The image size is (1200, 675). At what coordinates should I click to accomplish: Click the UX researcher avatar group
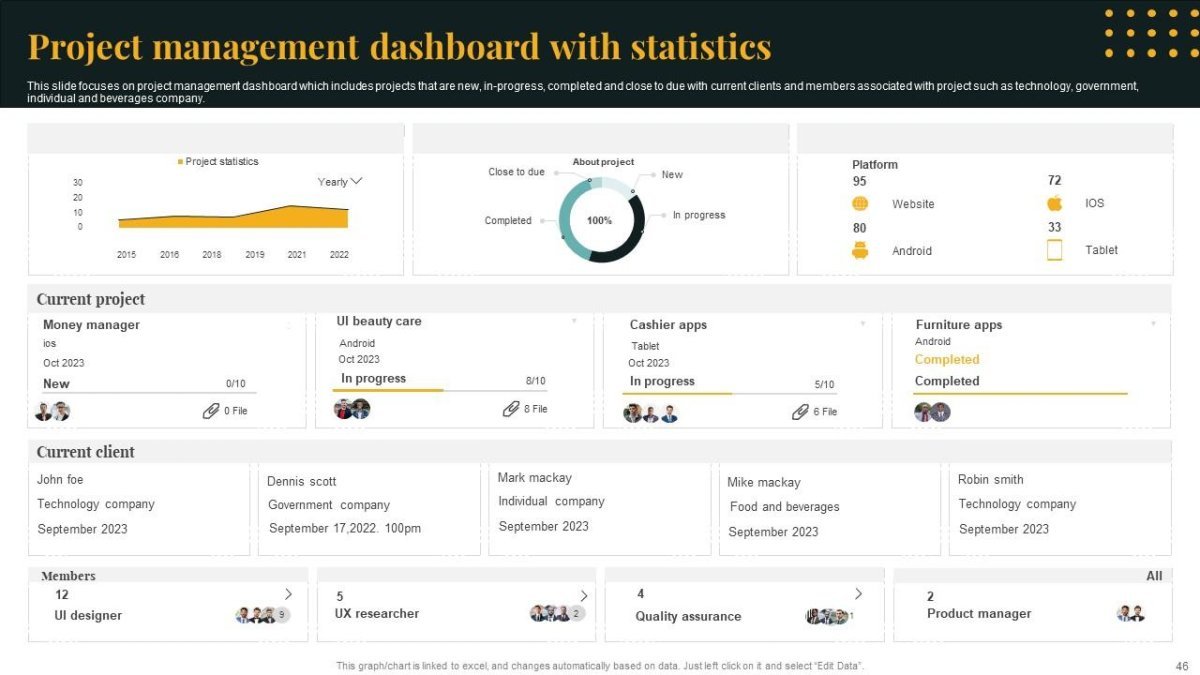coord(558,613)
